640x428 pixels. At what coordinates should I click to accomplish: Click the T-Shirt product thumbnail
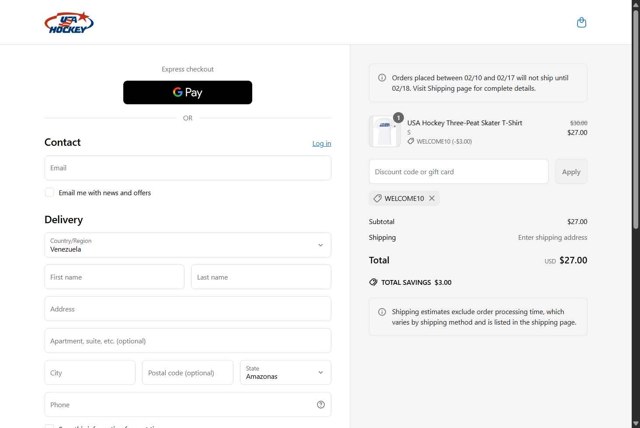pos(384,131)
